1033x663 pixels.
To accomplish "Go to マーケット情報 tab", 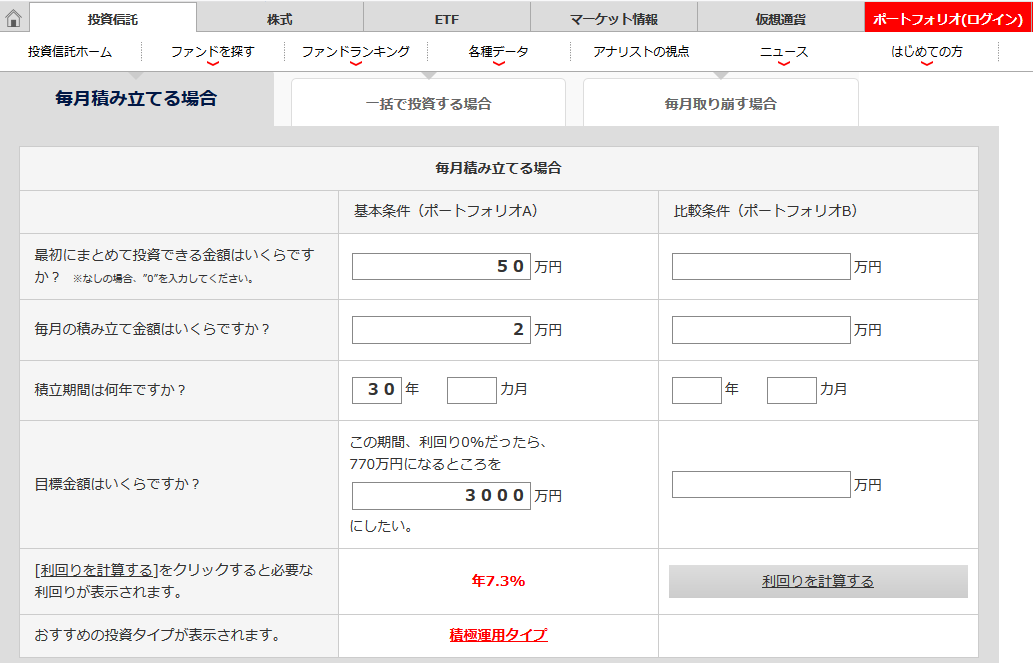I will (x=614, y=19).
